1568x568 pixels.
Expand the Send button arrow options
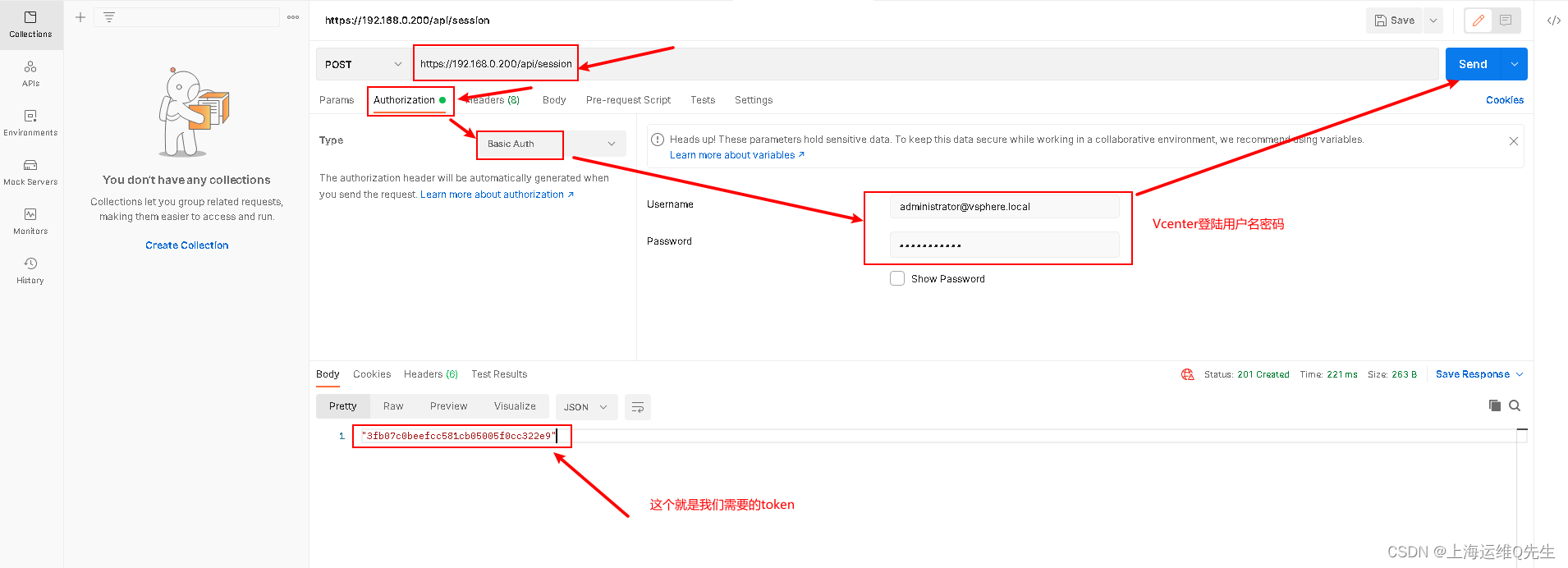(1515, 64)
